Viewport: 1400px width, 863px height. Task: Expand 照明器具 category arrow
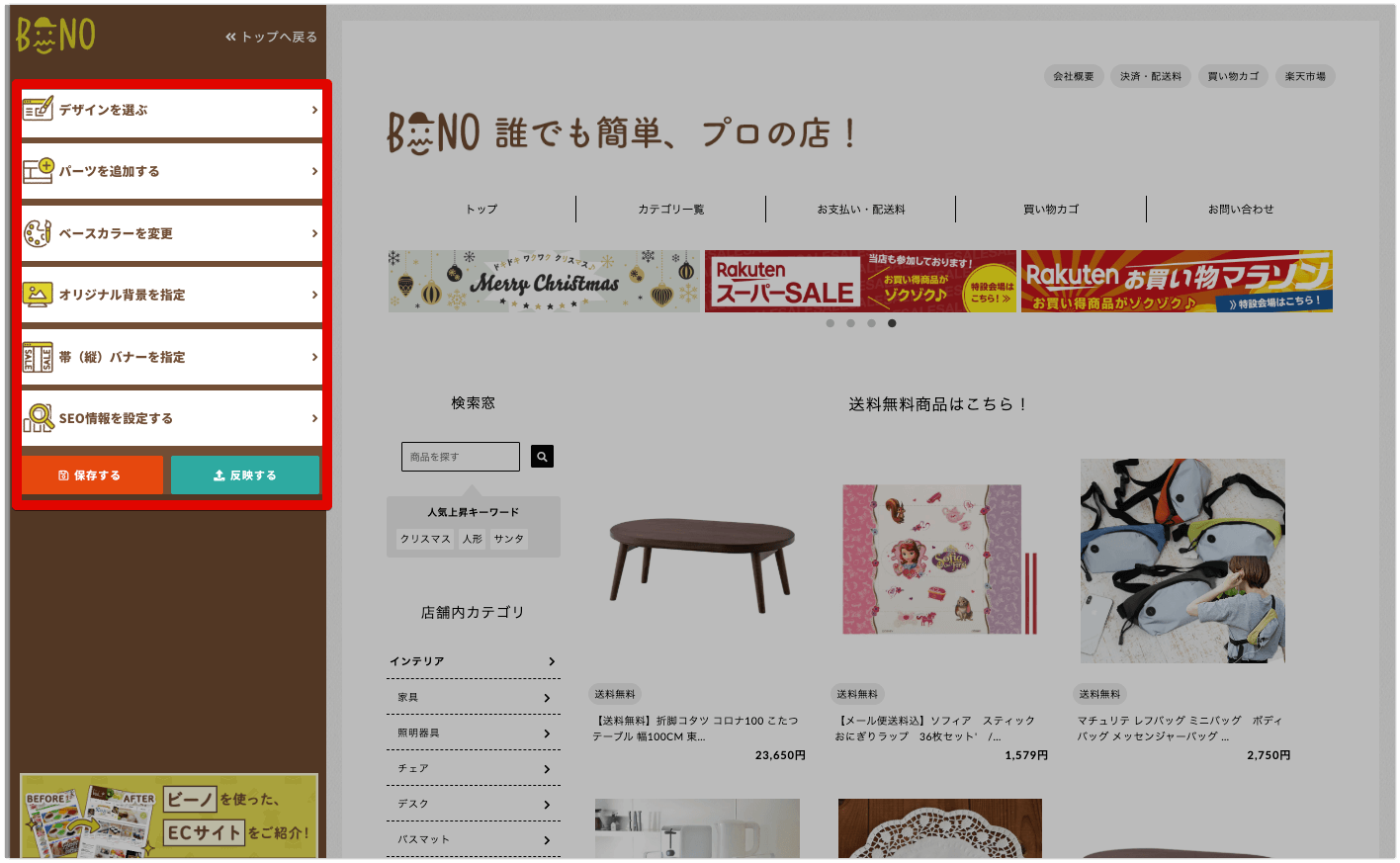click(x=547, y=734)
